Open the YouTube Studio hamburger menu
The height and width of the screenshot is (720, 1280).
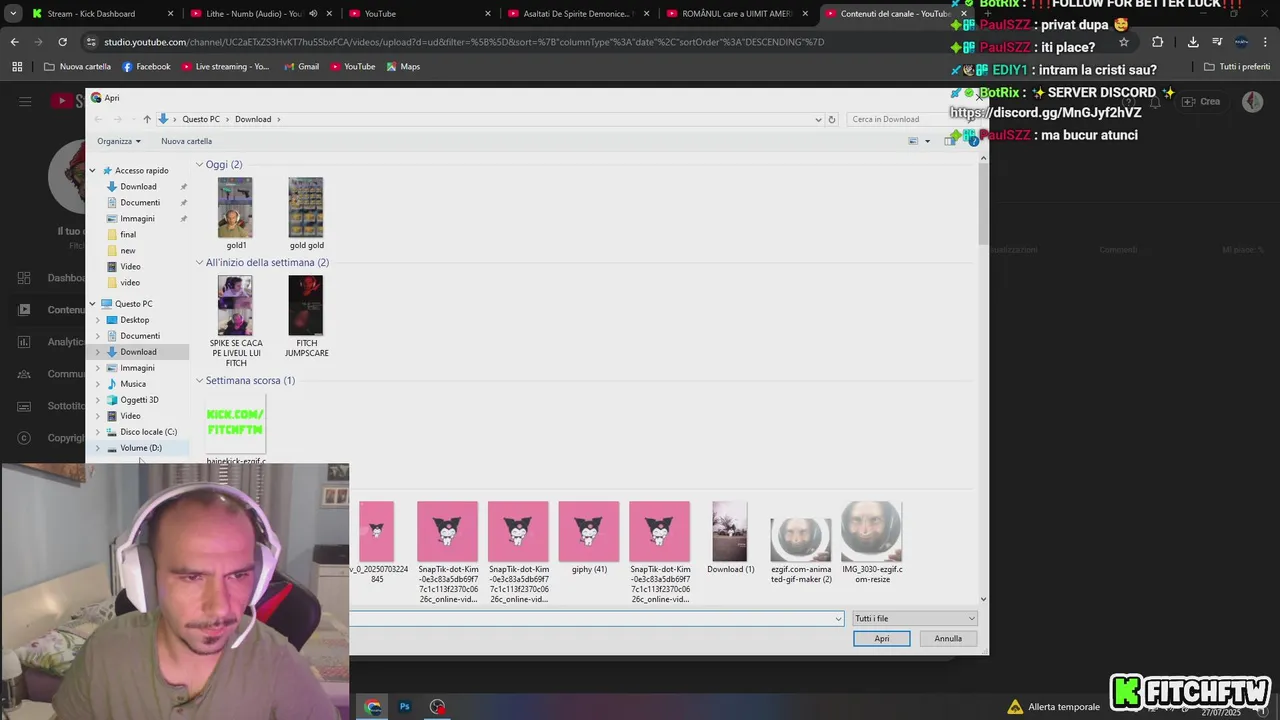click(x=25, y=101)
